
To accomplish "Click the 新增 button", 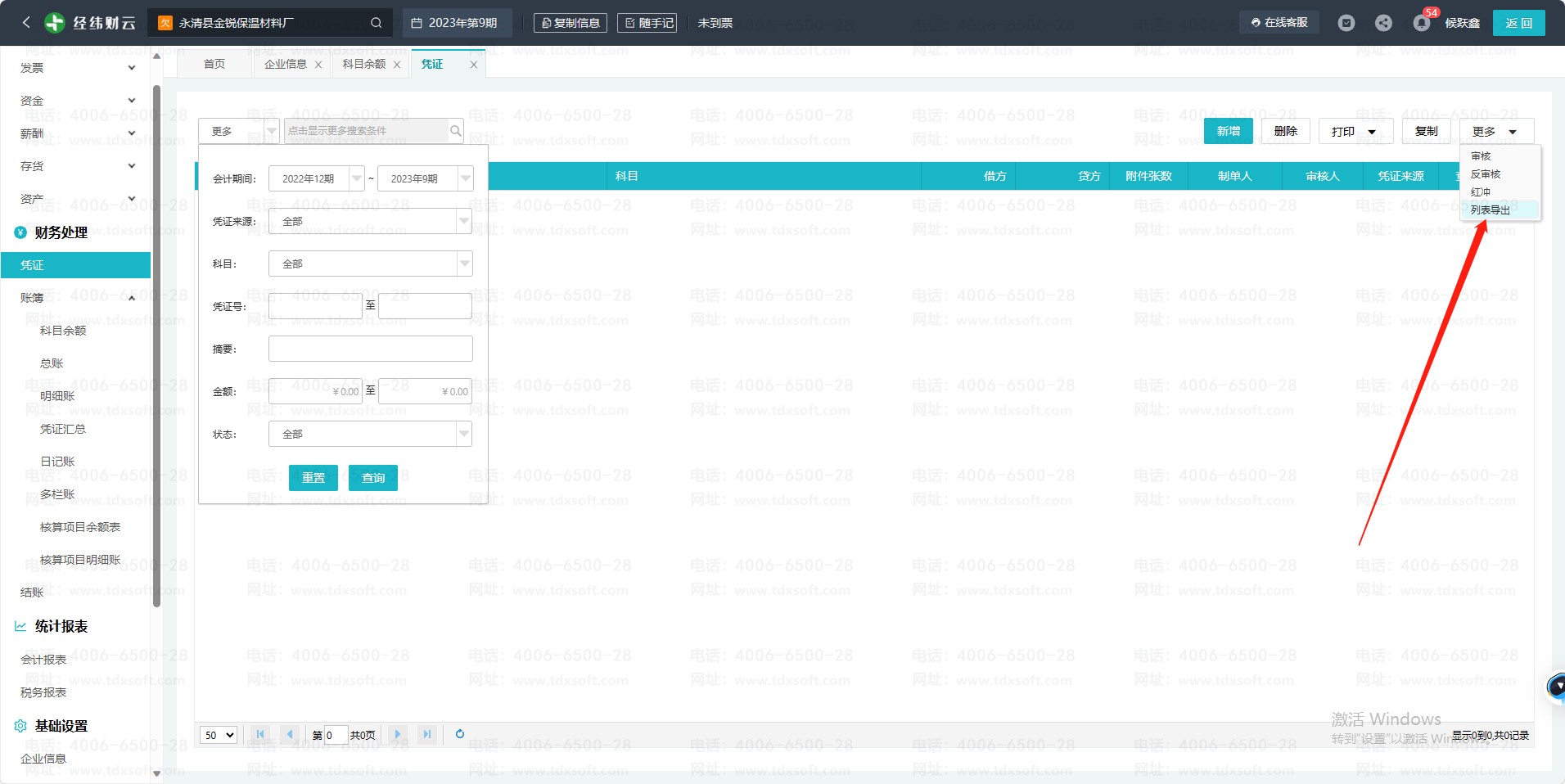I will [1228, 131].
